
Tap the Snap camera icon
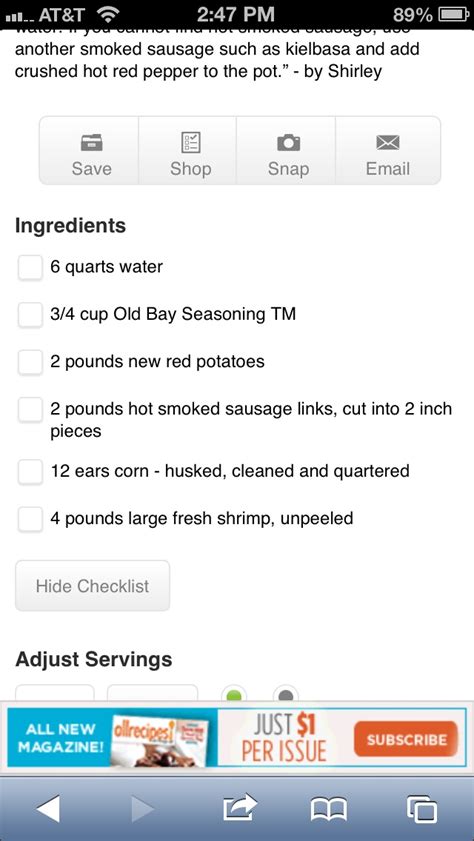coord(288,143)
